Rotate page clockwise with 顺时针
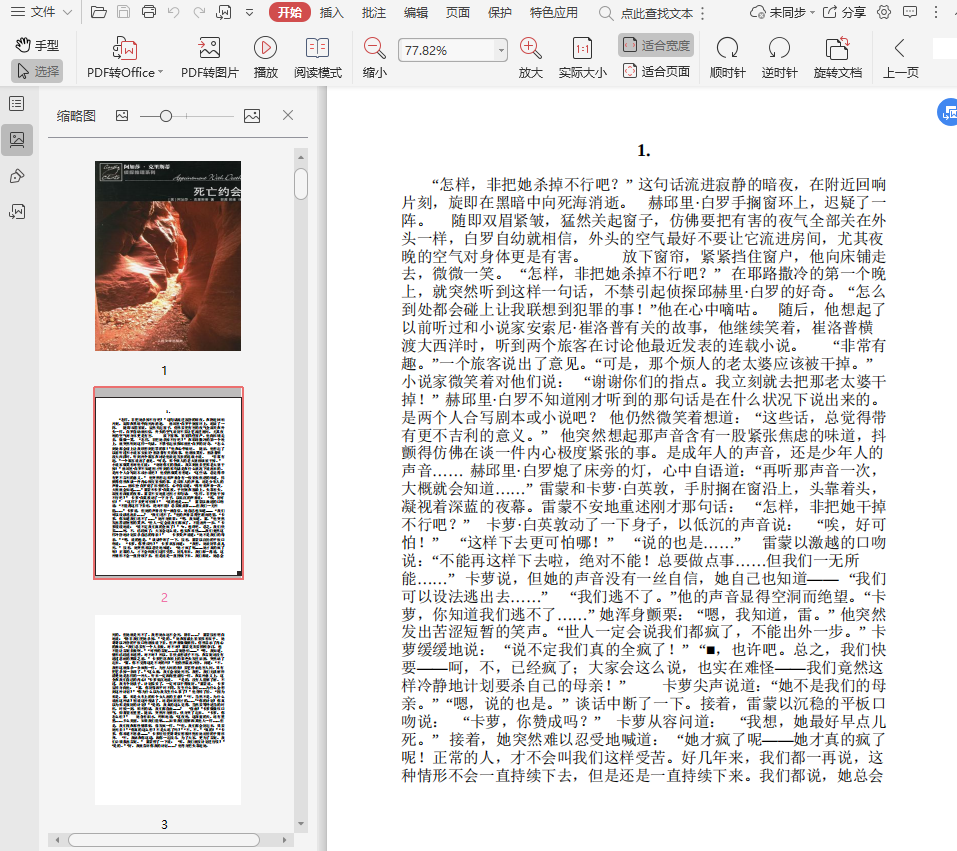The height and width of the screenshot is (851, 957). (x=727, y=57)
